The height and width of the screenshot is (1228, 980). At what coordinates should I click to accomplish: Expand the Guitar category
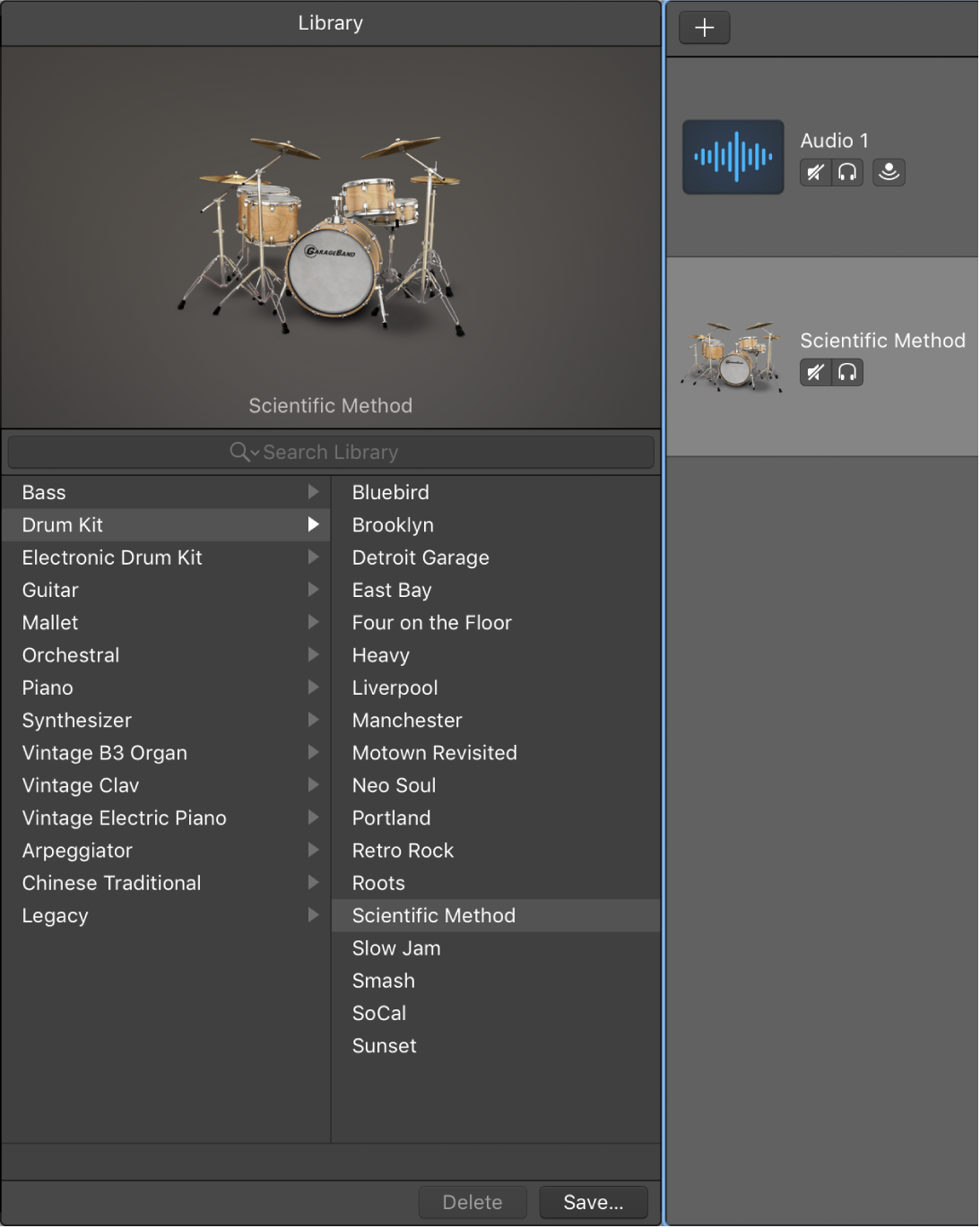pyautogui.click(x=313, y=590)
